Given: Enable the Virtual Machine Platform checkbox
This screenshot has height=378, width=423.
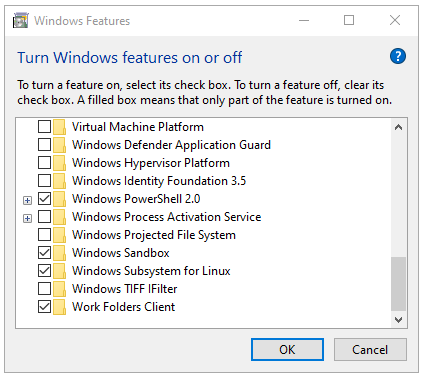Looking at the screenshot, I should tap(44, 127).
